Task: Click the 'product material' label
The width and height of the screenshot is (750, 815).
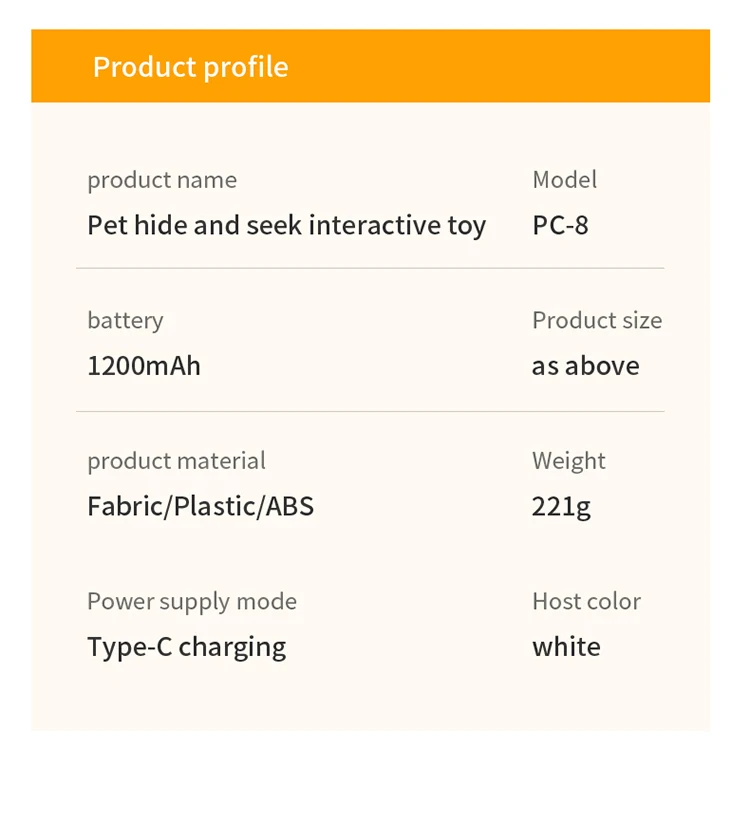Action: (x=176, y=461)
